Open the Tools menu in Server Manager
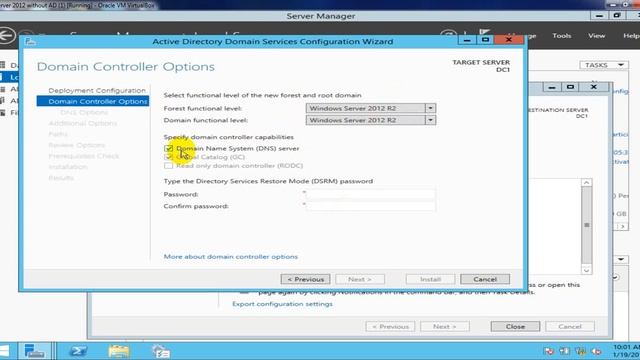Viewport: 640px width, 360px height. [x=562, y=36]
